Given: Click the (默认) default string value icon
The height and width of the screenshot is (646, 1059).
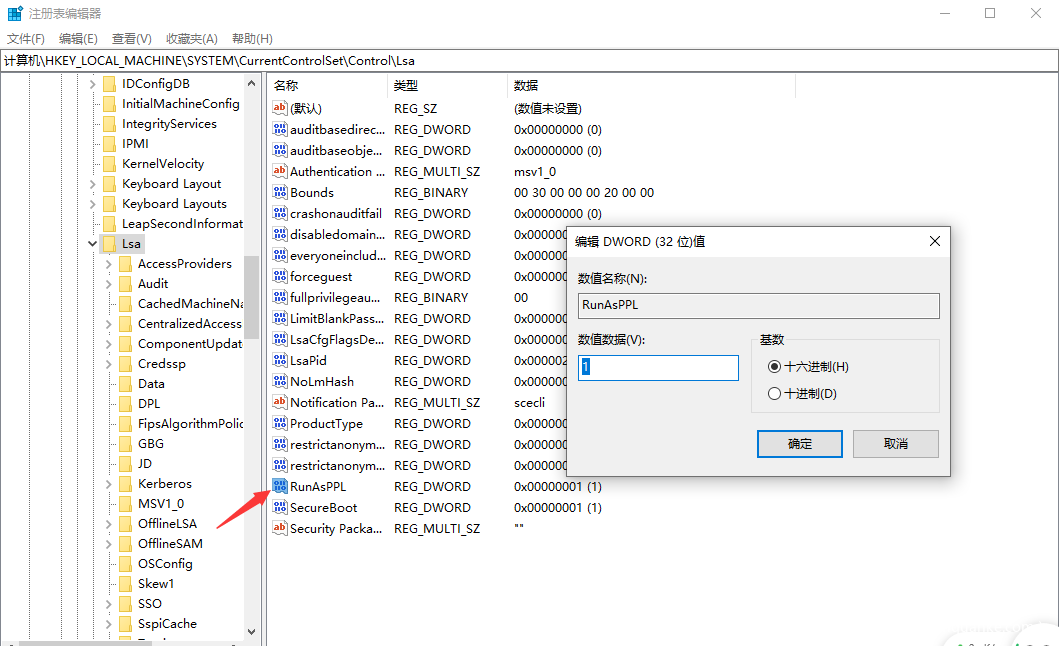Looking at the screenshot, I should (x=280, y=108).
